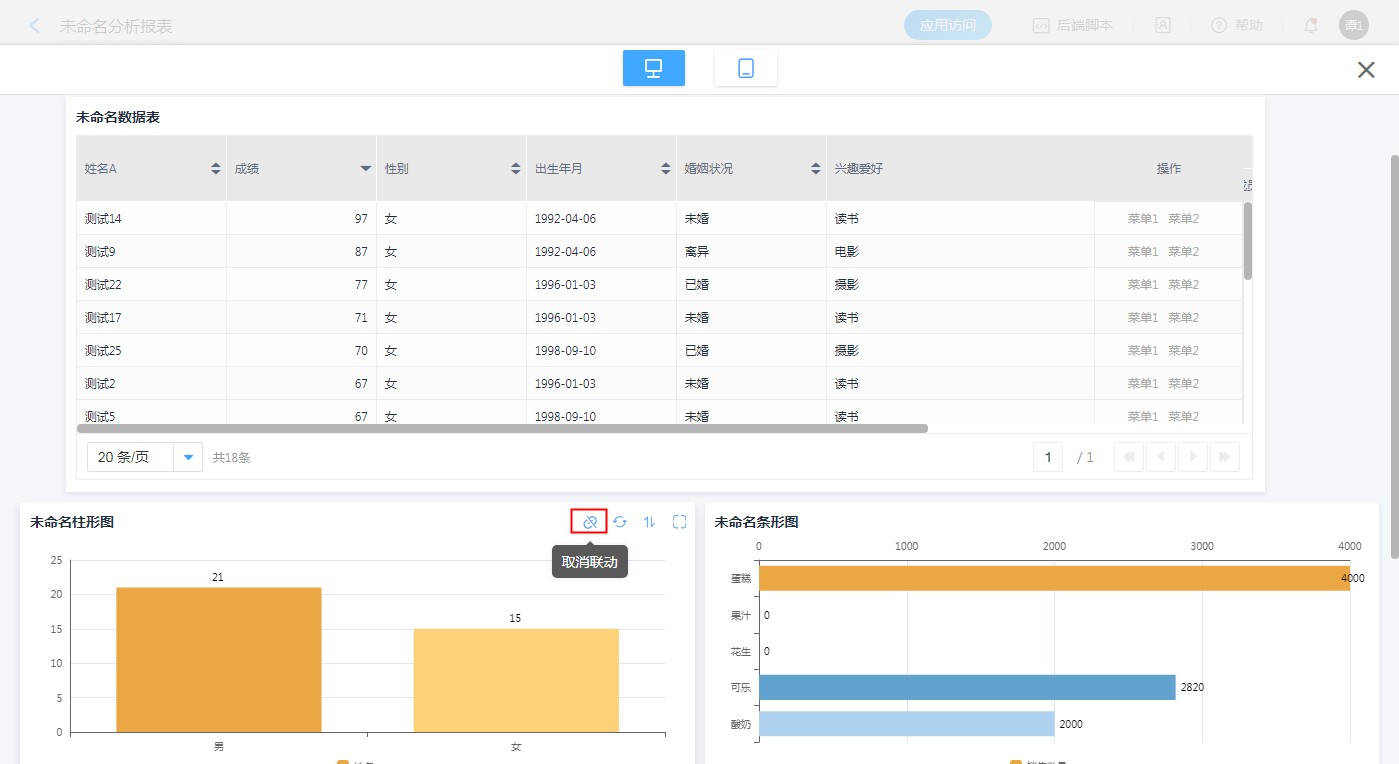
Task: Click the refresh icon on the column chart
Action: pyautogui.click(x=620, y=522)
